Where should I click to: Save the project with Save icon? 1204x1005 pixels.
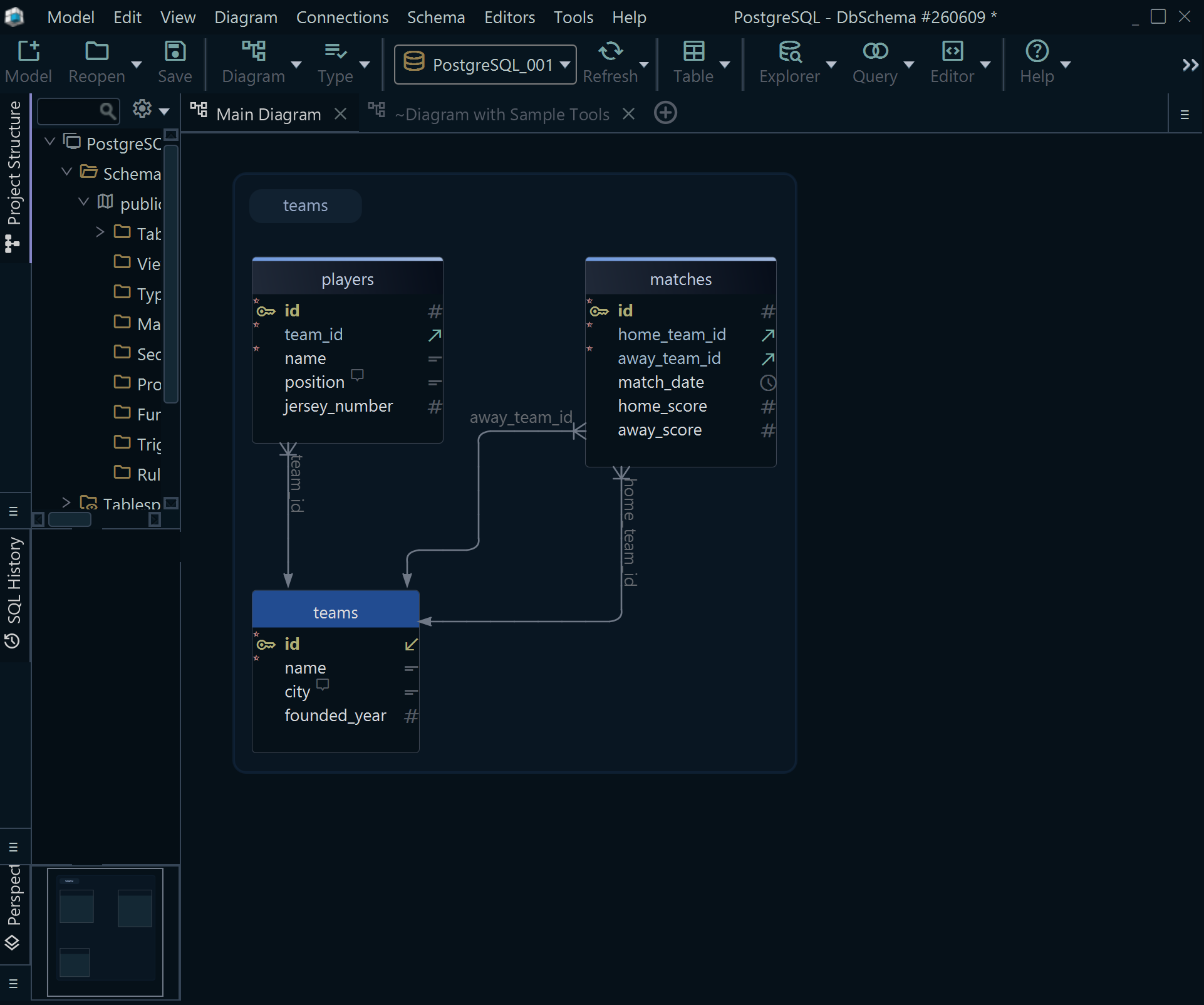click(175, 51)
